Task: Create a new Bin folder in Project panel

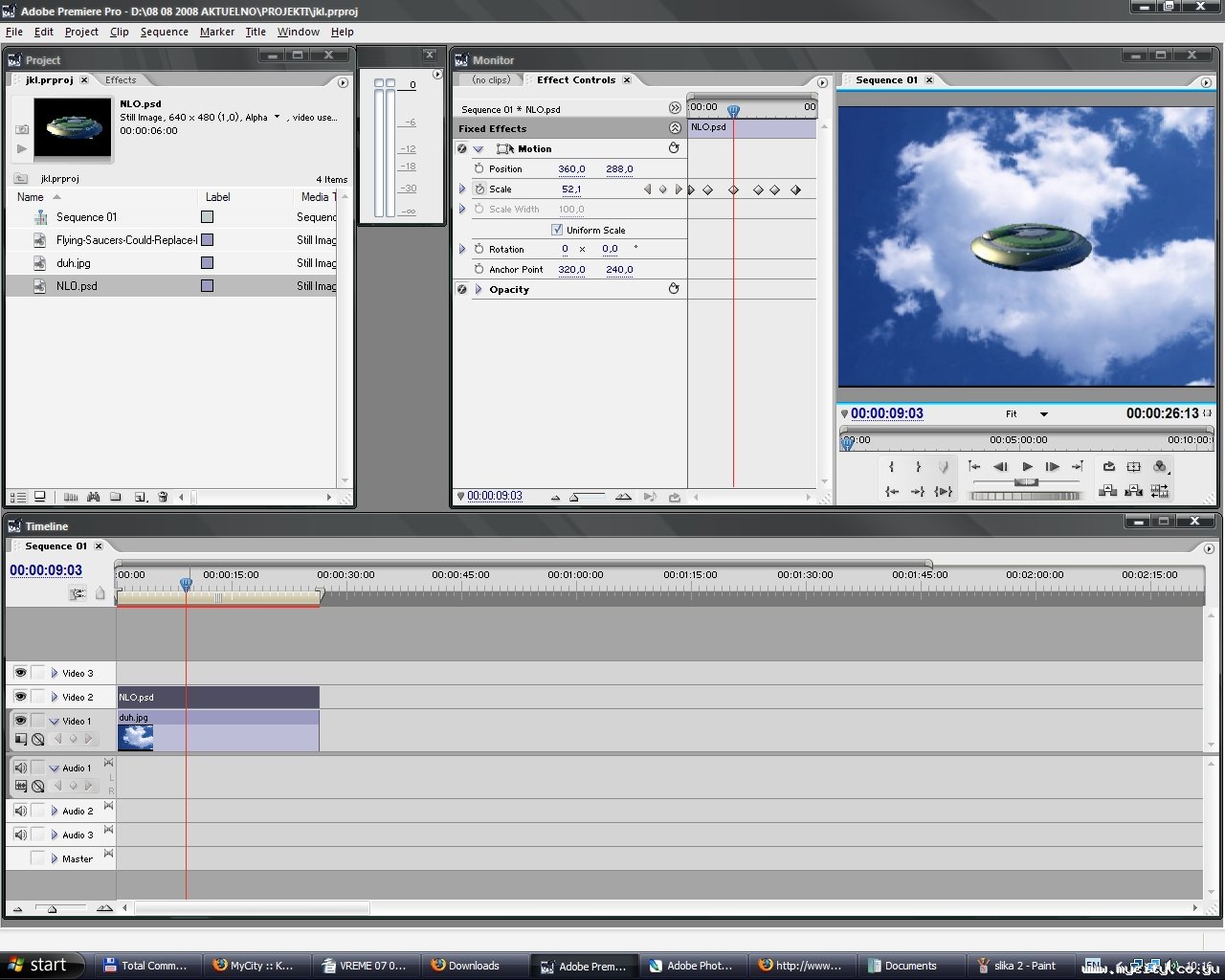Action: (116, 497)
